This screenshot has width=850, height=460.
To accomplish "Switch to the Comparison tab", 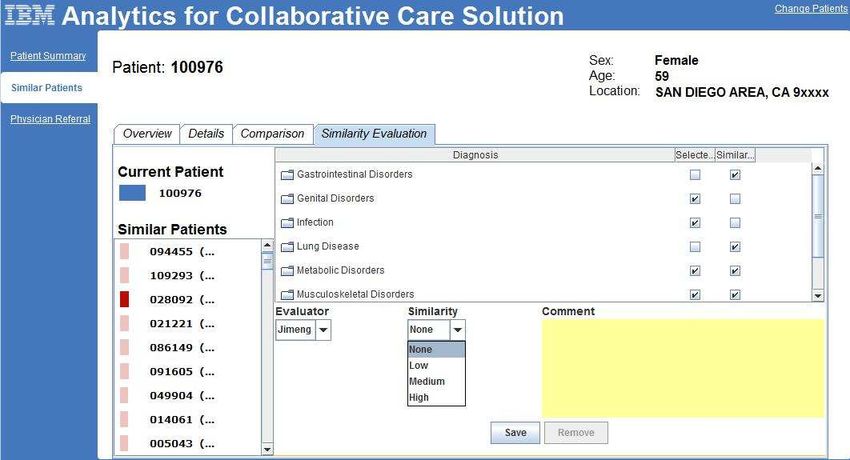I will coord(272,134).
